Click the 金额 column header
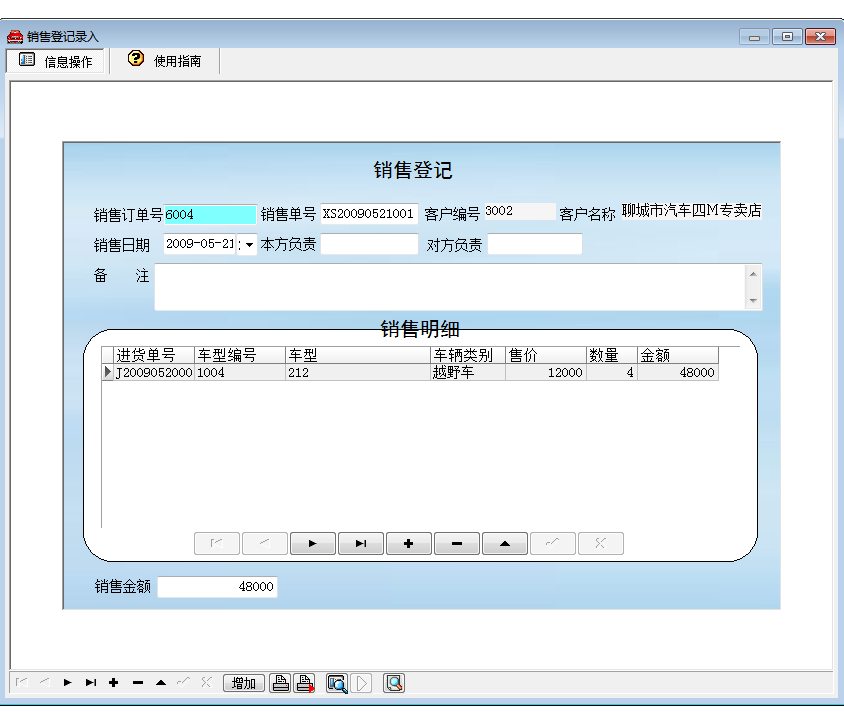The image size is (844, 712). (x=678, y=355)
